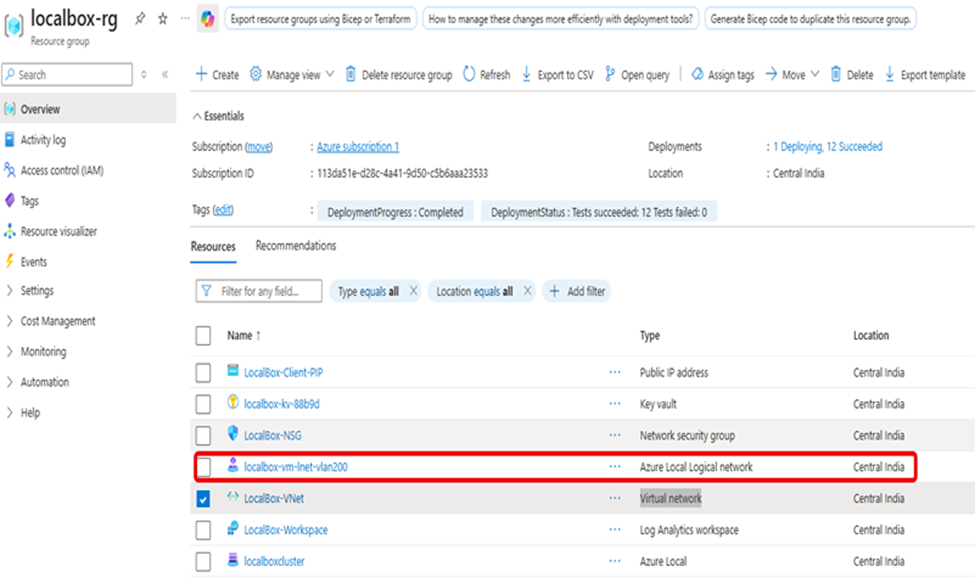Expand the Settings sidebar section
975x578 pixels.
[9, 290]
